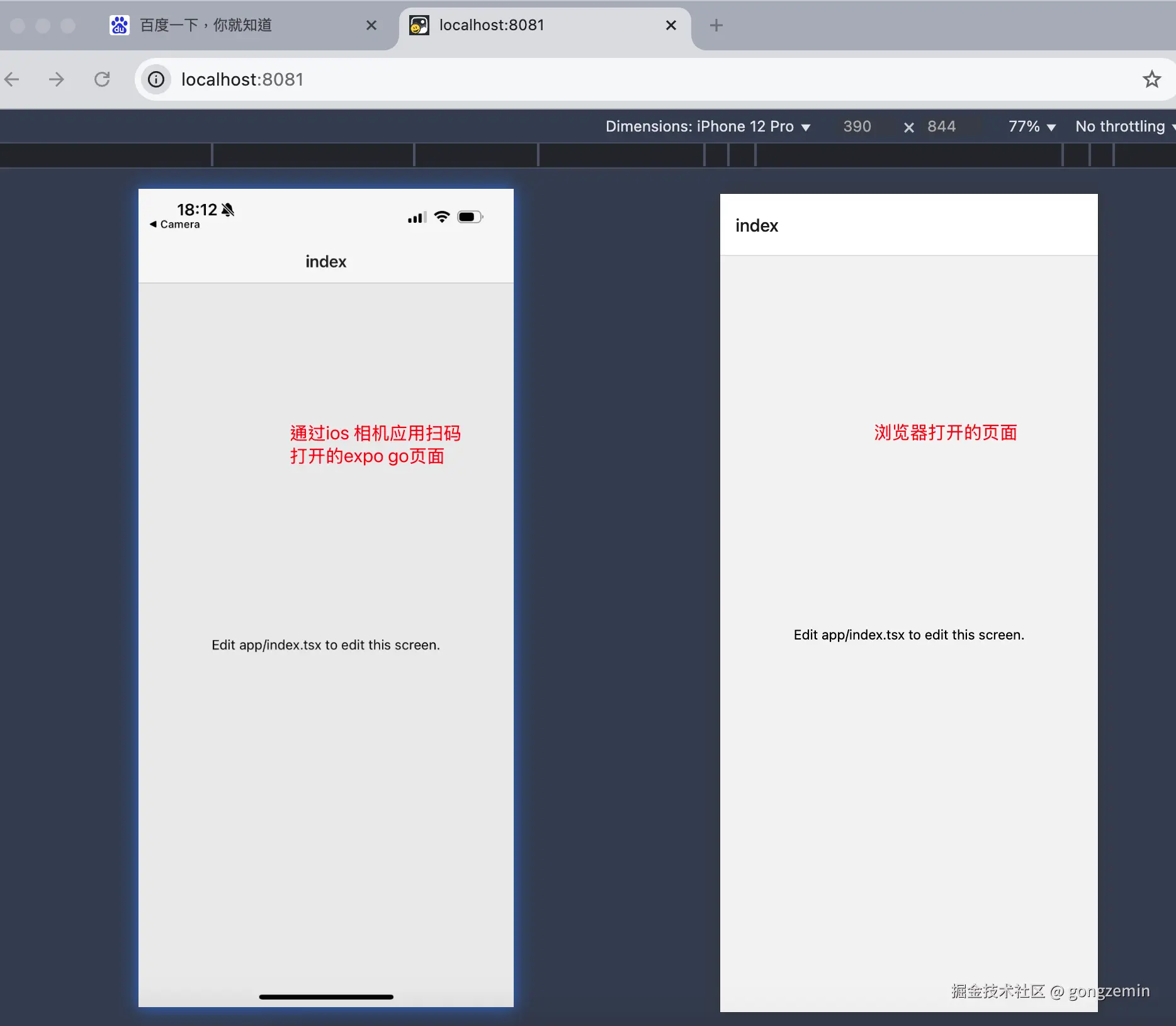This screenshot has height=1026, width=1176.
Task: Click the battery icon in phone status bar
Action: (470, 217)
